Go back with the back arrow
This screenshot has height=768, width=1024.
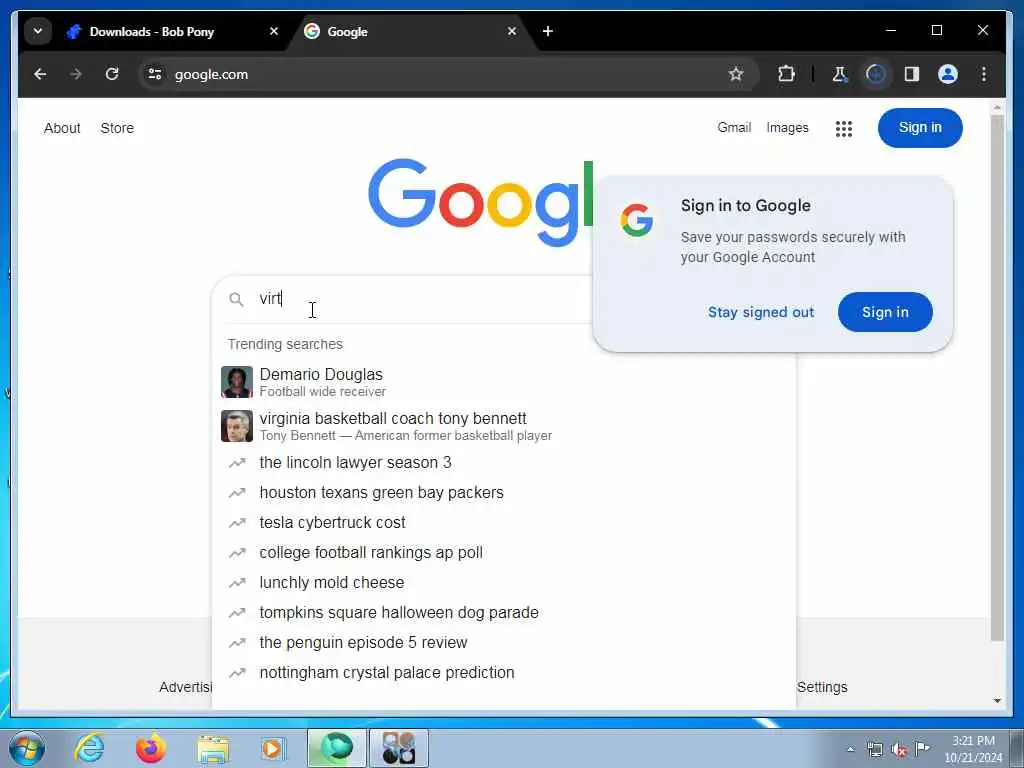click(40, 74)
